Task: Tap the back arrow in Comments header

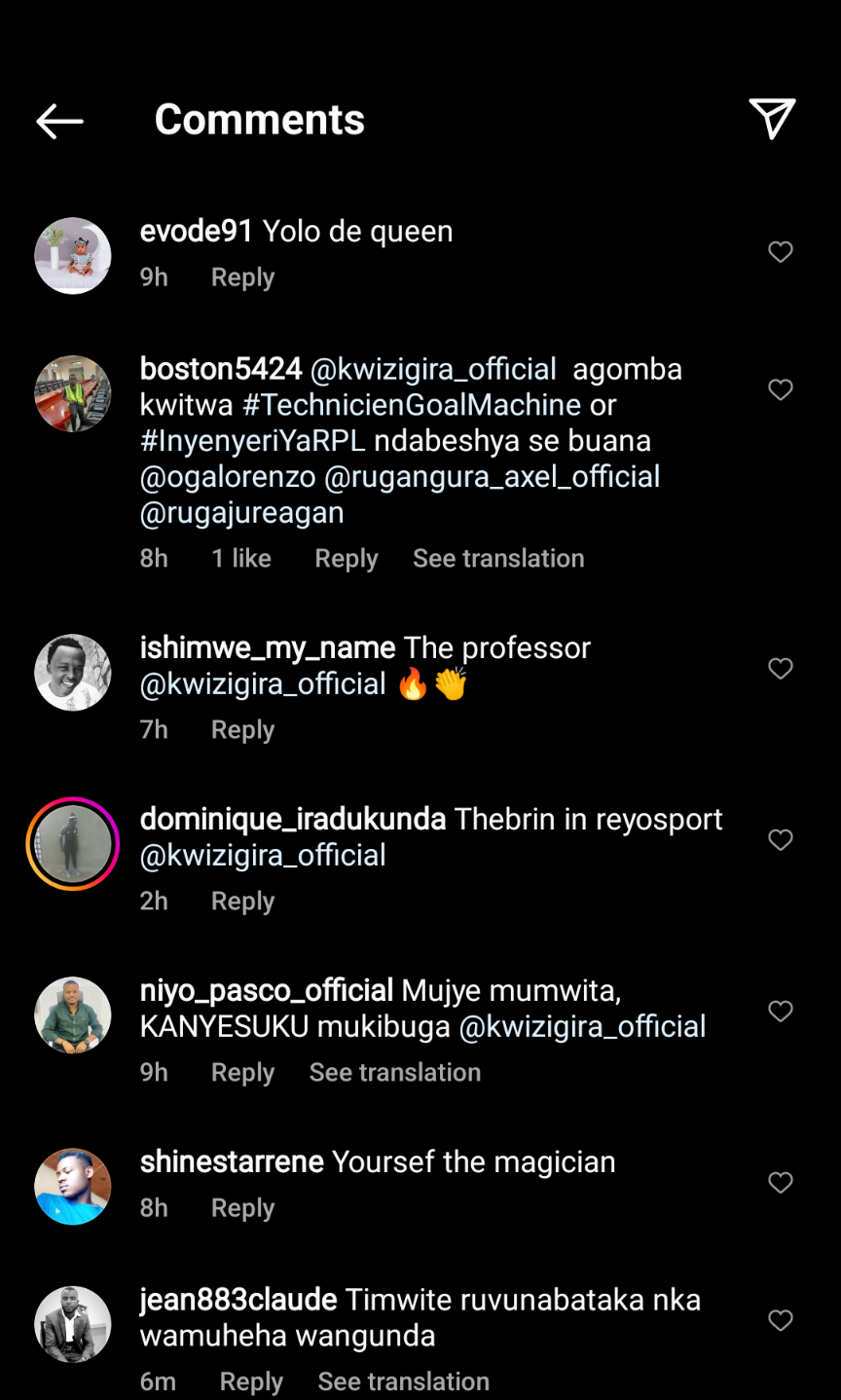Action: pos(59,121)
